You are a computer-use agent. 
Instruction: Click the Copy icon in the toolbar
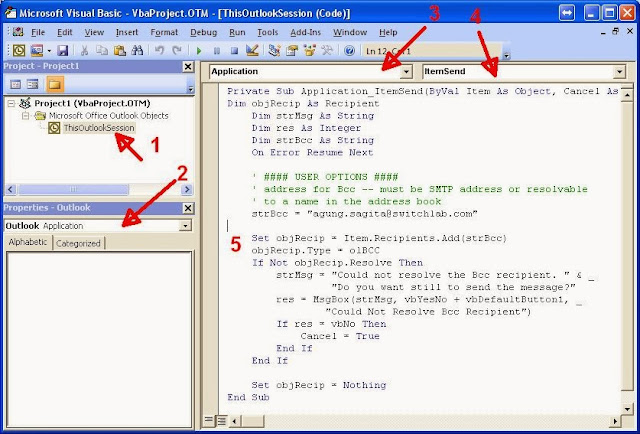(x=102, y=50)
